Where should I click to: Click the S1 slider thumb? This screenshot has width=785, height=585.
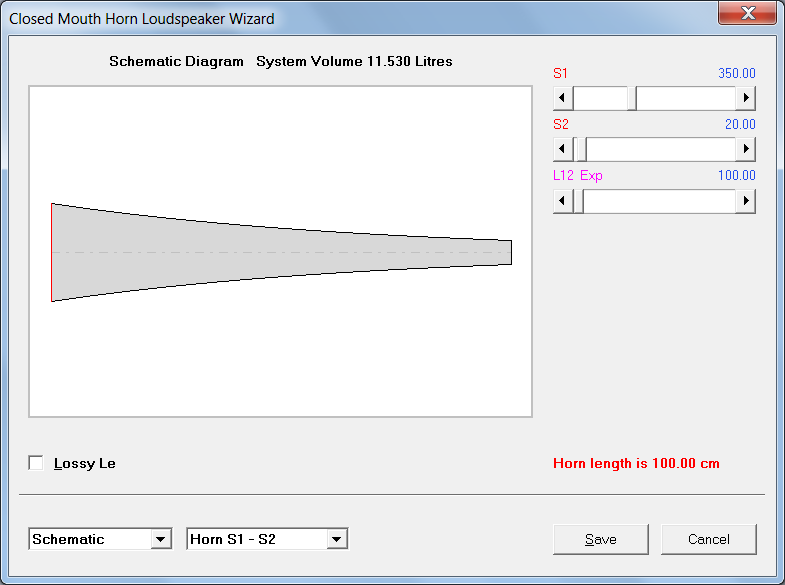click(632, 98)
